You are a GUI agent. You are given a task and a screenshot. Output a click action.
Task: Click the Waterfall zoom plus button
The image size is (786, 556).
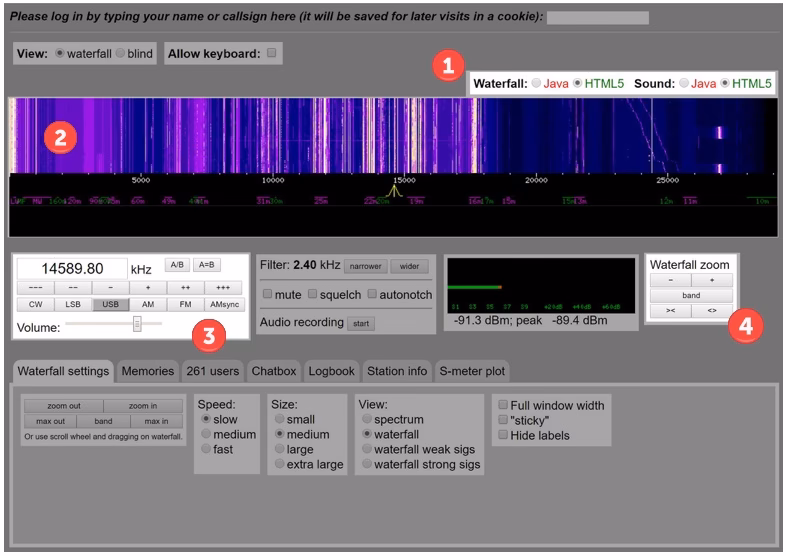click(712, 280)
